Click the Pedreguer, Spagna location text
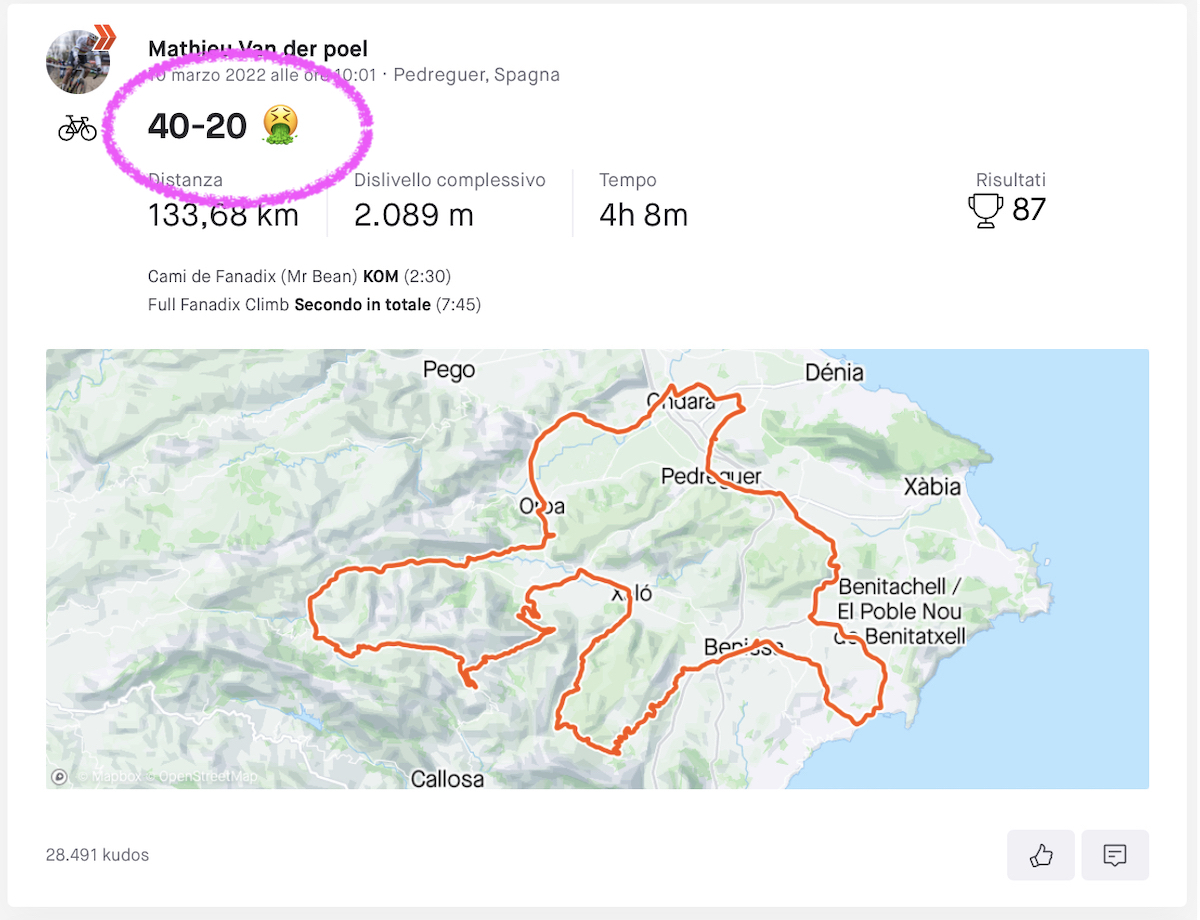The height and width of the screenshot is (920, 1200). [x=477, y=75]
